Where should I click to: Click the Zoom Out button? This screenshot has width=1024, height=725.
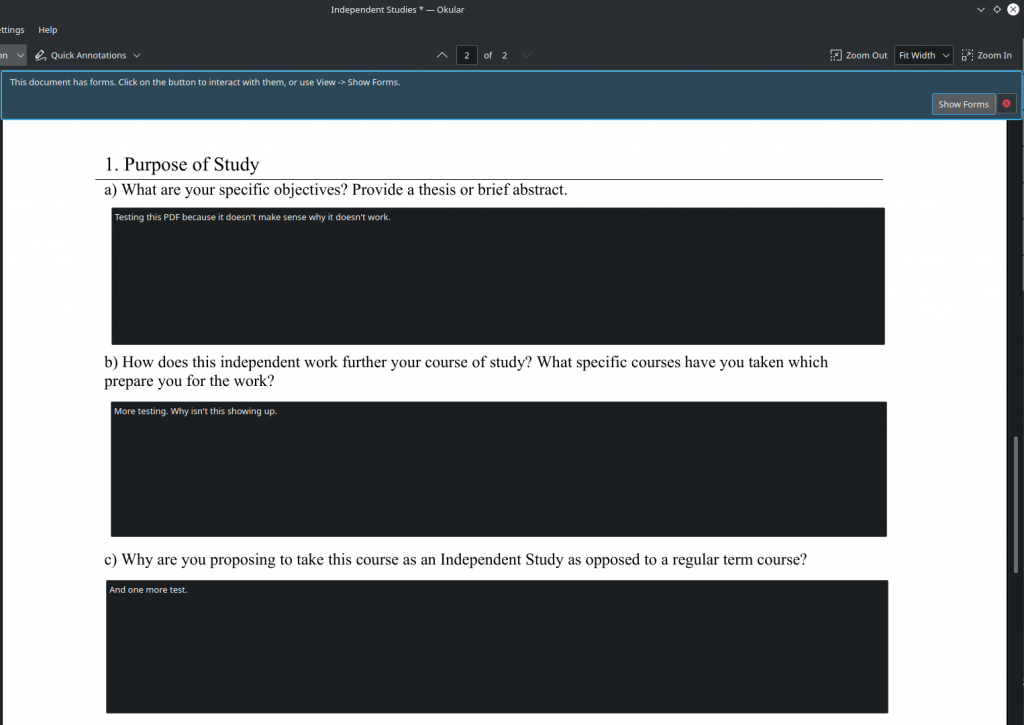pyautogui.click(x=859, y=56)
